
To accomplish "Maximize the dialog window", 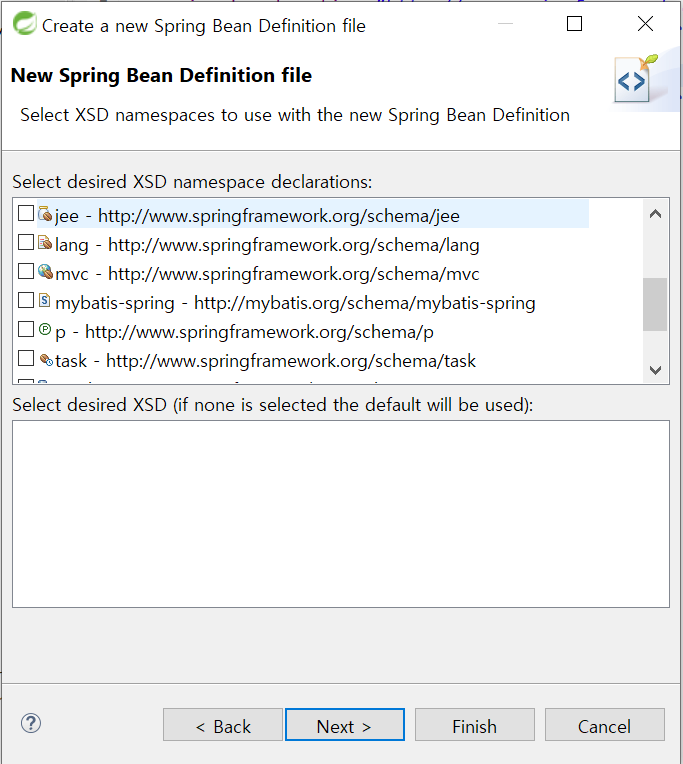I will coord(574,23).
